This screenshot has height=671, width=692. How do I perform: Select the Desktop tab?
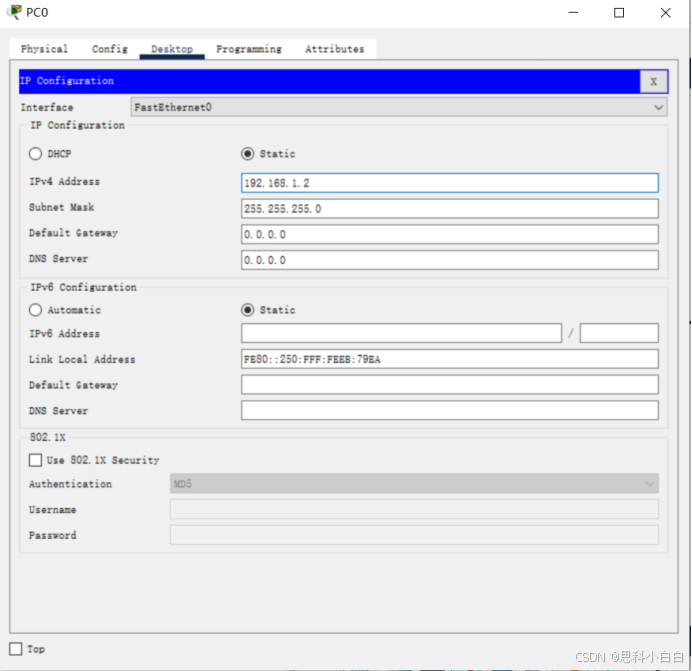[x=172, y=49]
